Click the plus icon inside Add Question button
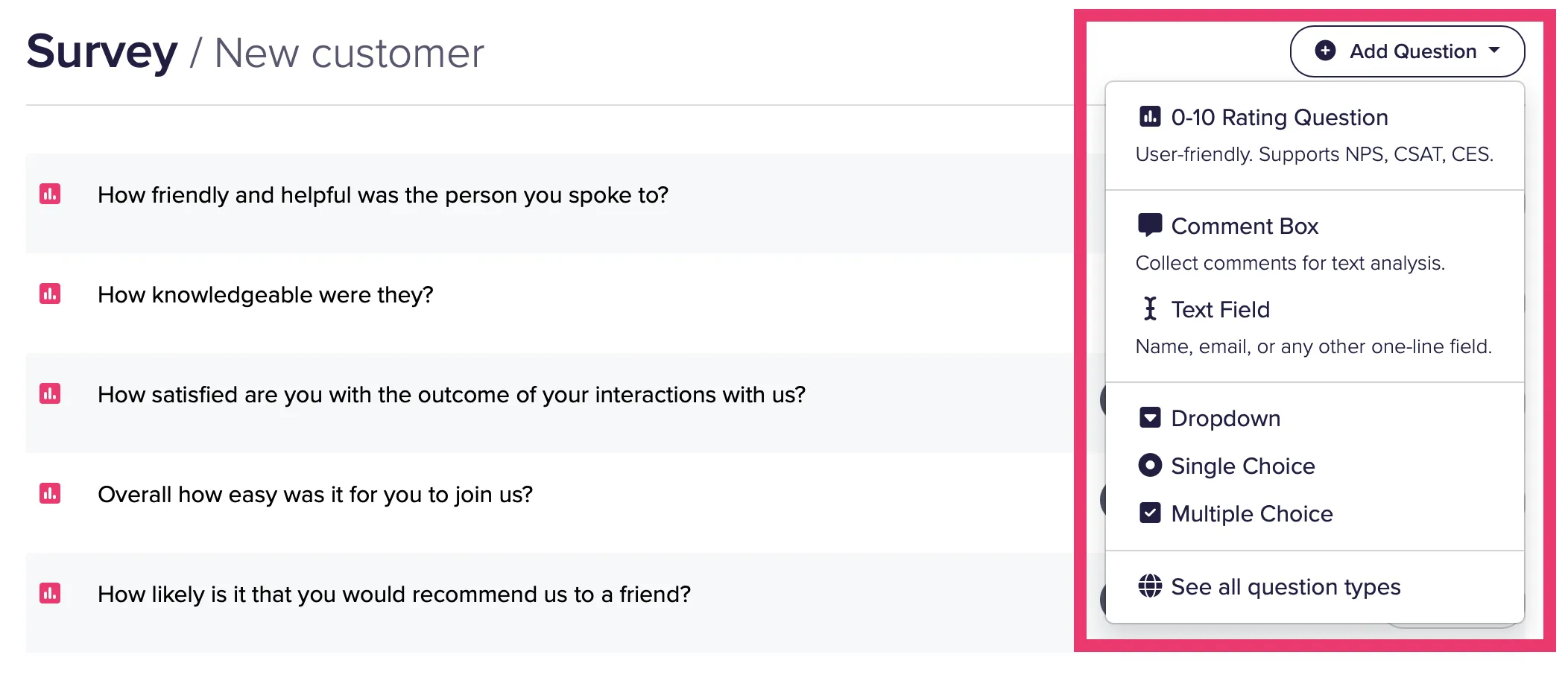Viewport: 1568px width, 675px height. [x=1324, y=51]
